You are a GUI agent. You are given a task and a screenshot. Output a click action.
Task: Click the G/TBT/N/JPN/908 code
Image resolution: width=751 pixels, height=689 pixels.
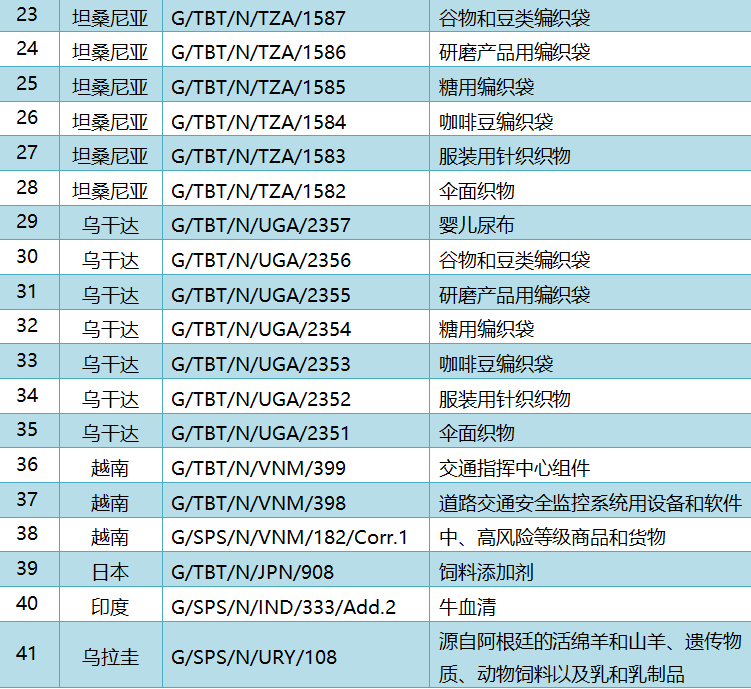pyautogui.click(x=253, y=572)
